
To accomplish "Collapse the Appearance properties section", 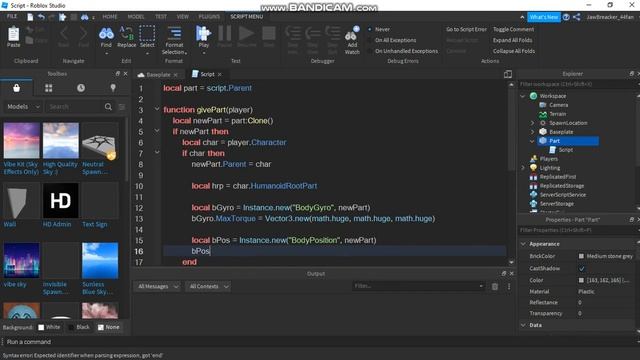I will (523, 244).
